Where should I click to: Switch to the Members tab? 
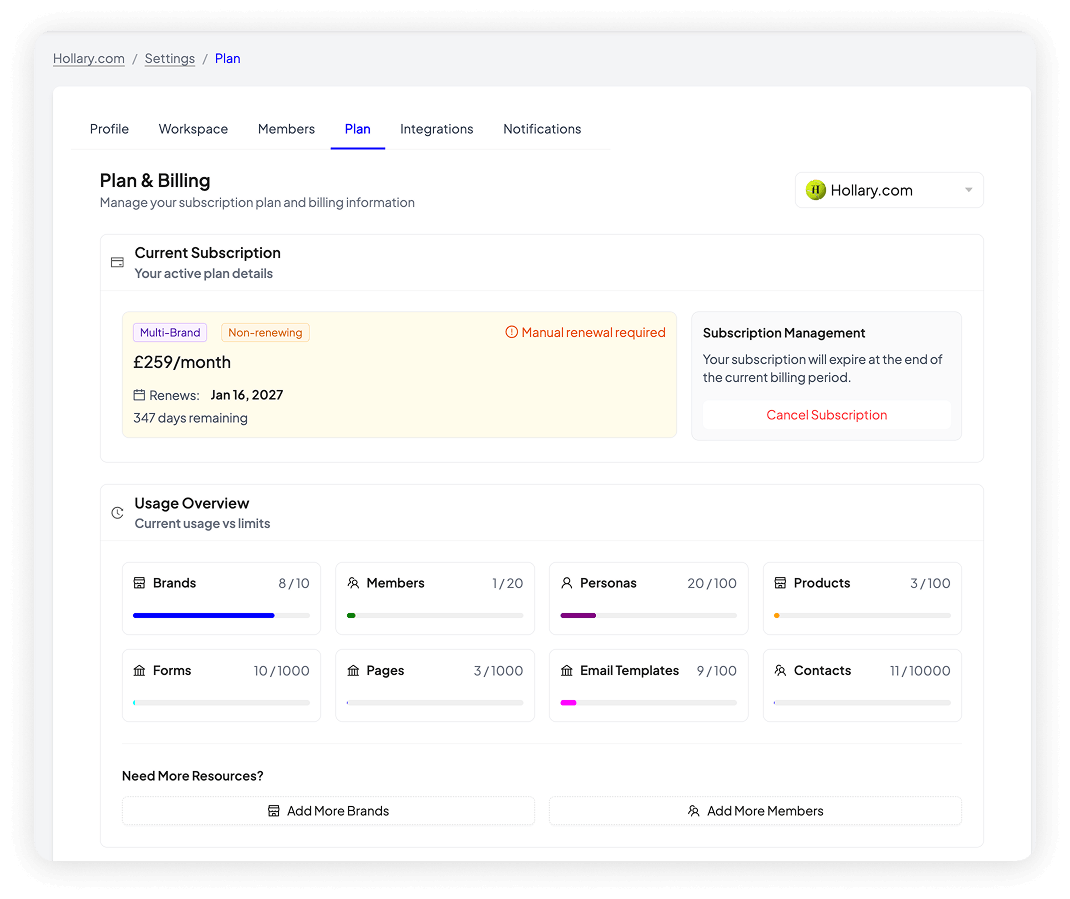(286, 129)
